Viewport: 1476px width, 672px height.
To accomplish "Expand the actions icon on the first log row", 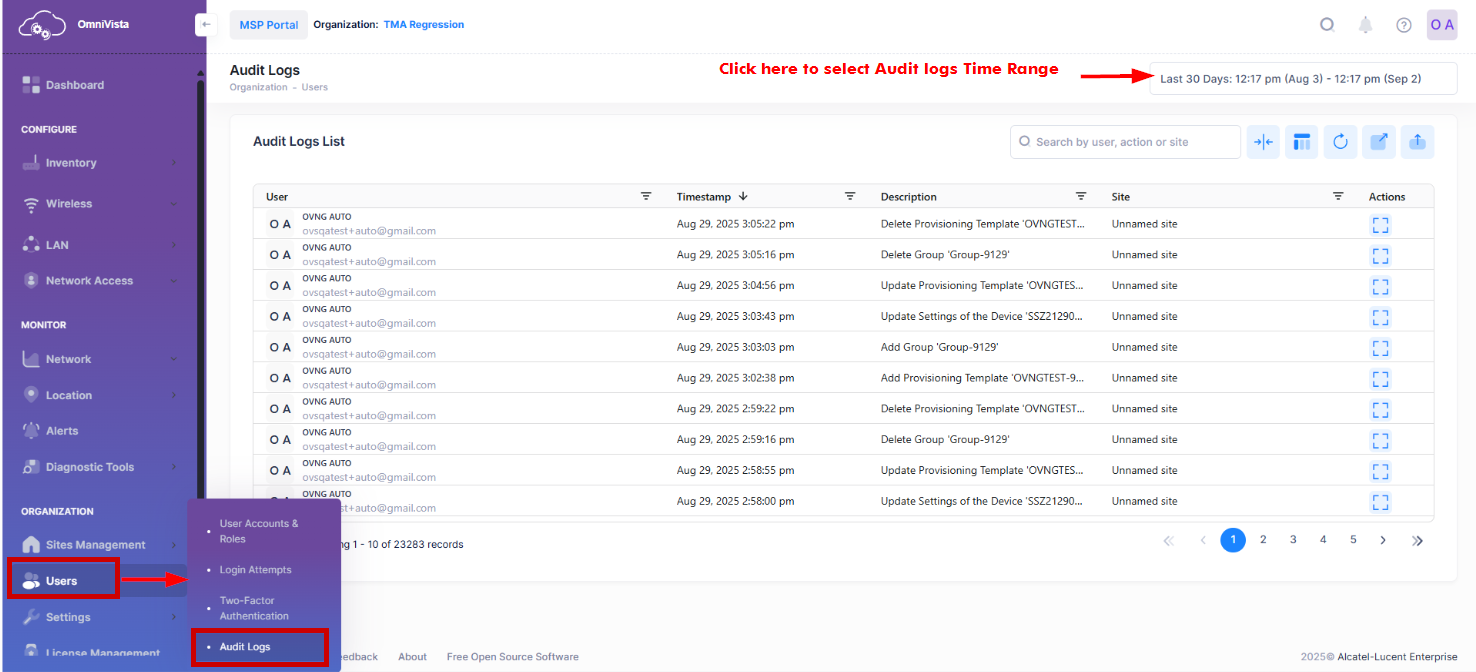I will tap(1380, 225).
